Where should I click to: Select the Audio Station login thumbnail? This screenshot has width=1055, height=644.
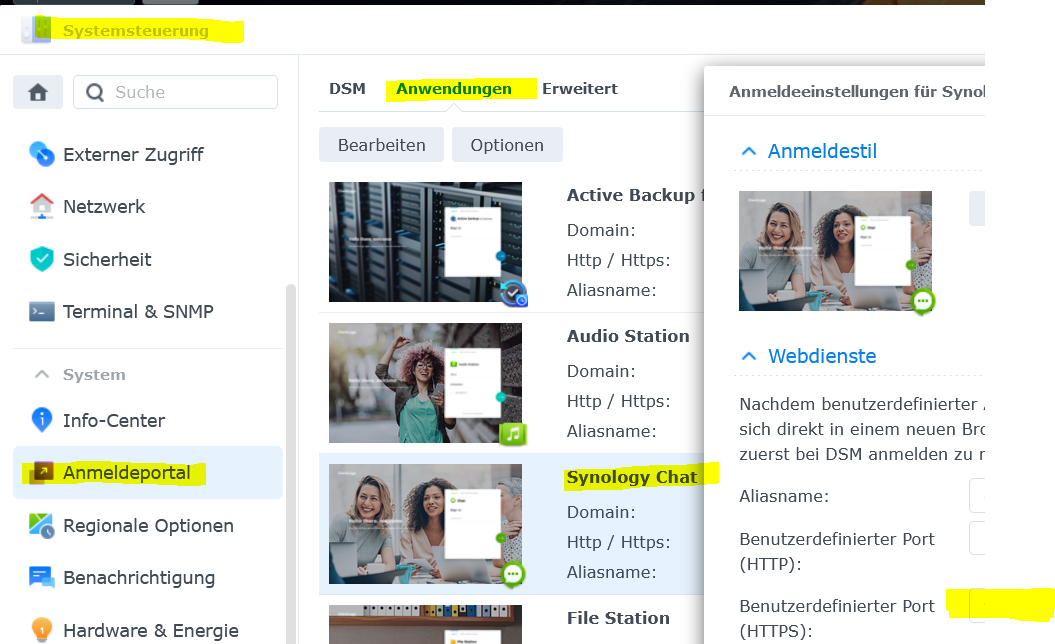point(425,383)
